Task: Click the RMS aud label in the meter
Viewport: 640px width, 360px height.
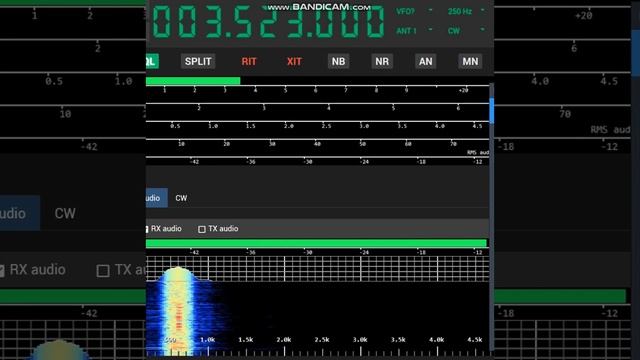Action: click(478, 153)
